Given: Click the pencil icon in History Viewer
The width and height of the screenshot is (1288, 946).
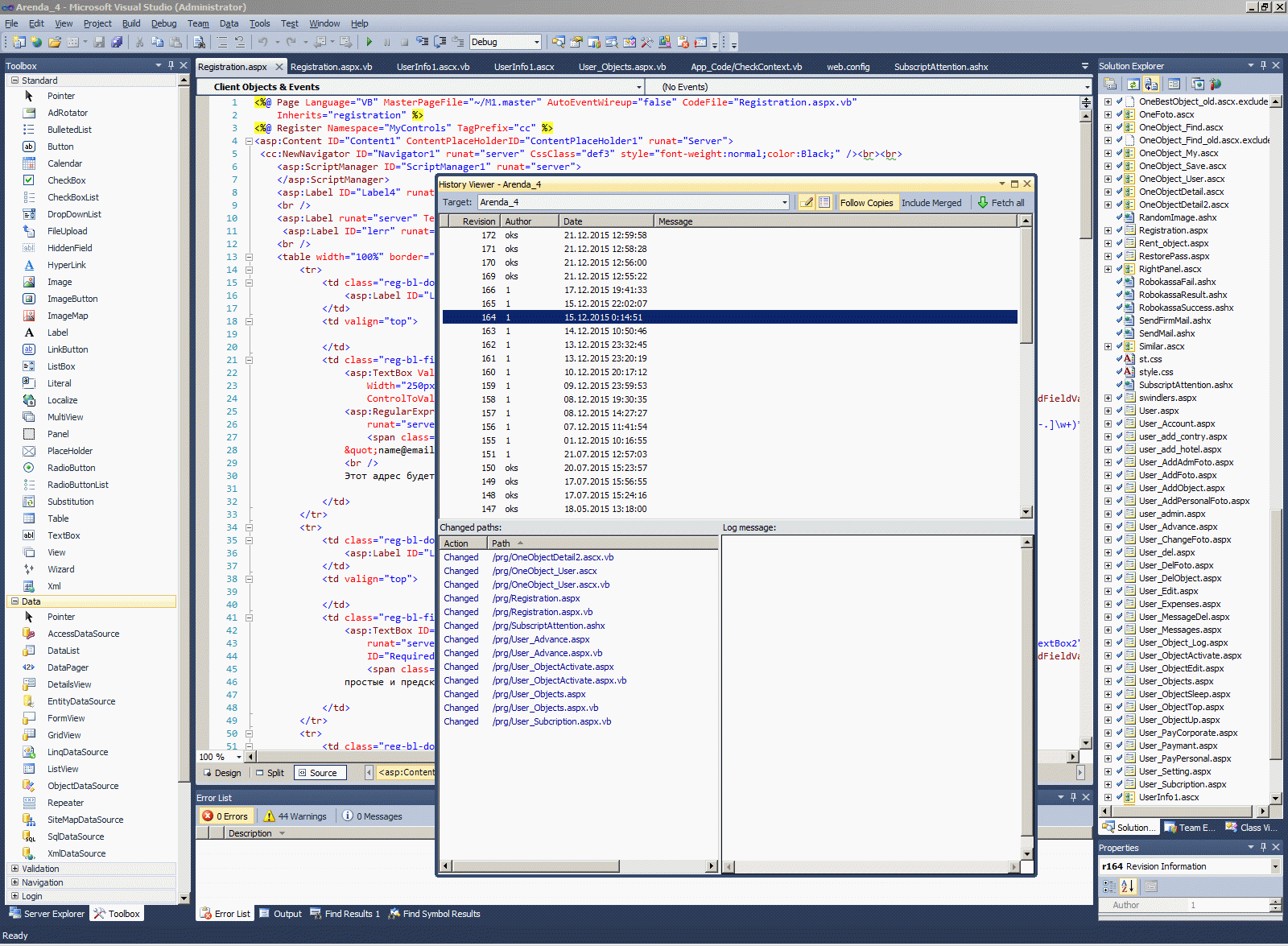Looking at the screenshot, I should 807,202.
